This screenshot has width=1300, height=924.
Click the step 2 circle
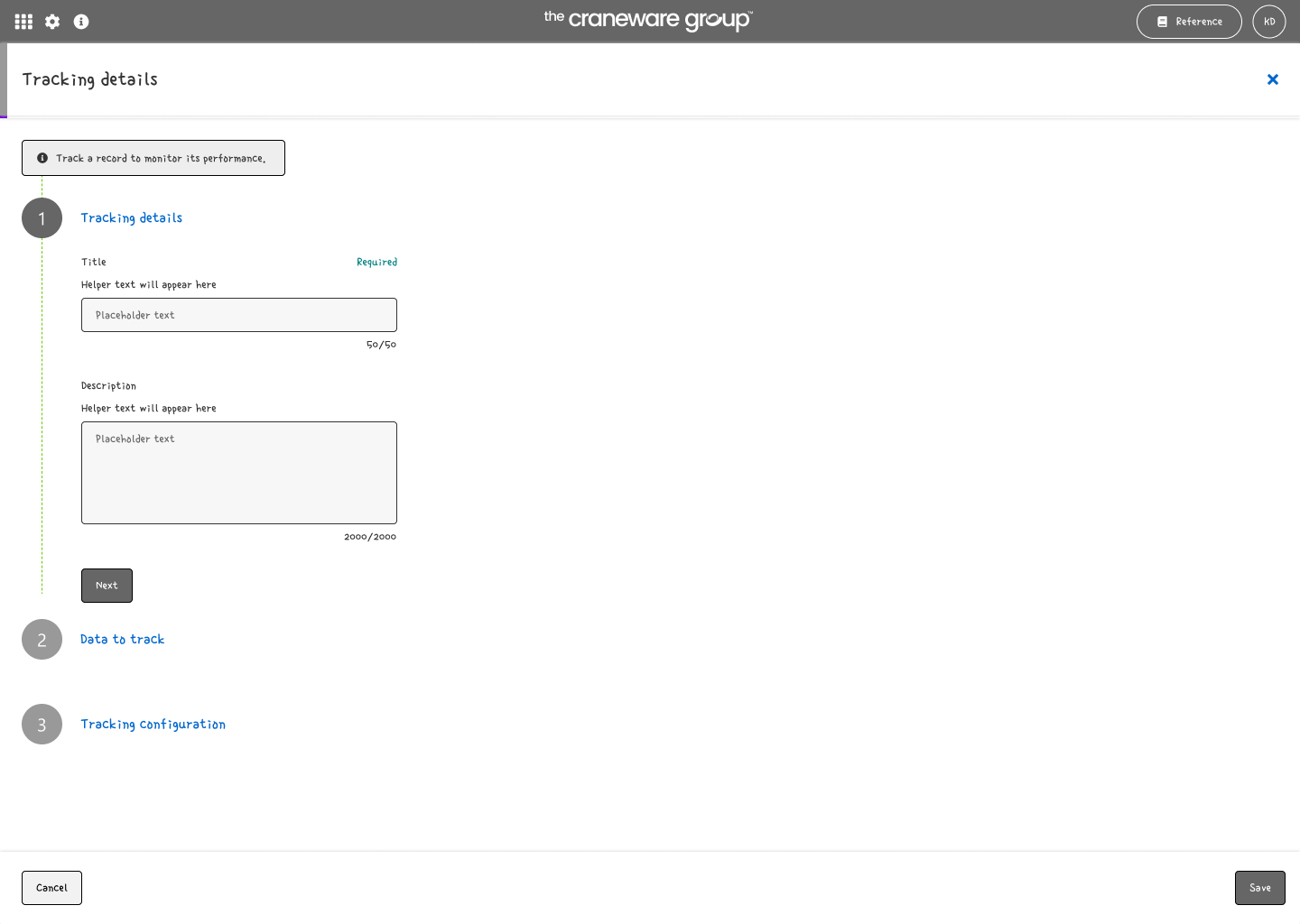tap(42, 640)
